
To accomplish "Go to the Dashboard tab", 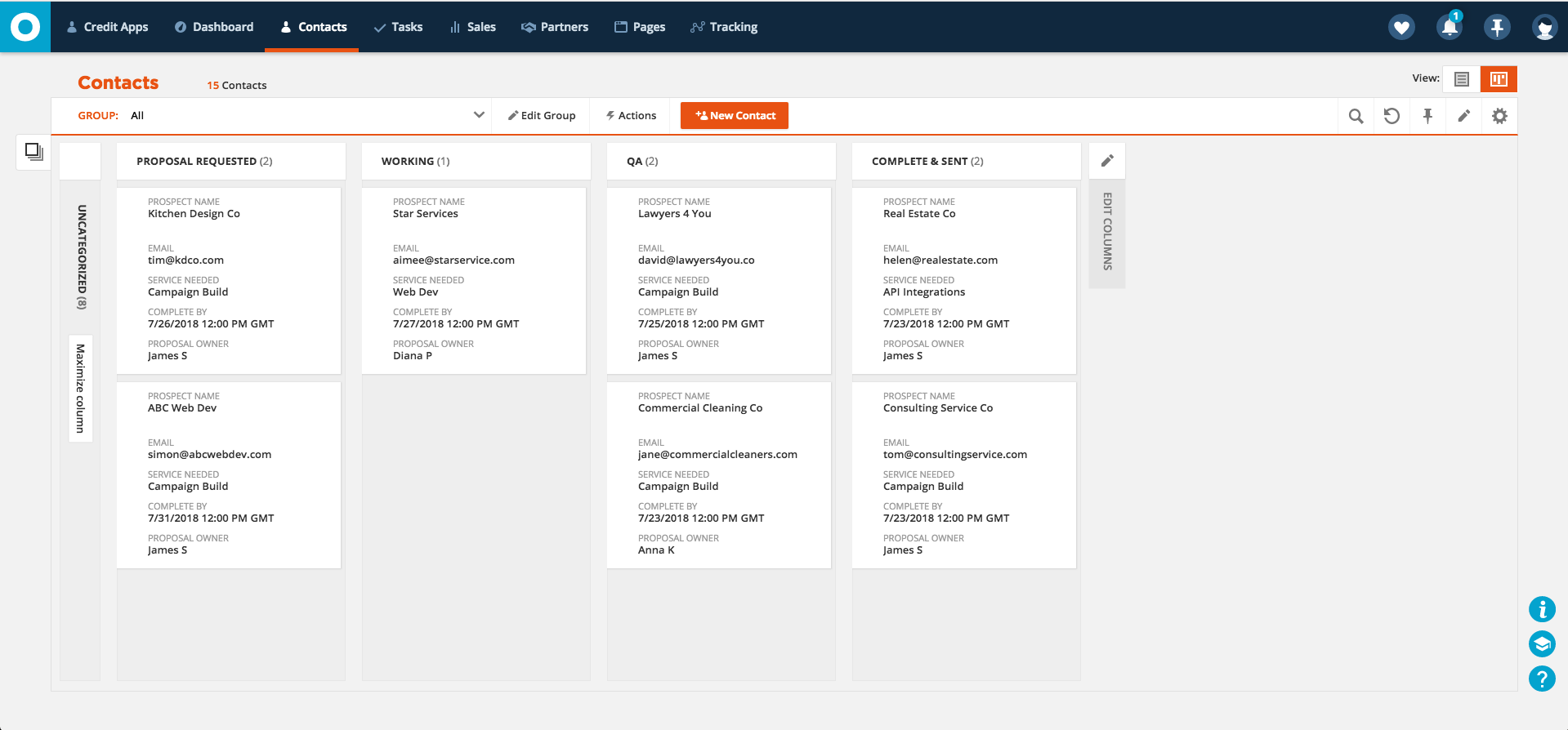I will coord(214,27).
